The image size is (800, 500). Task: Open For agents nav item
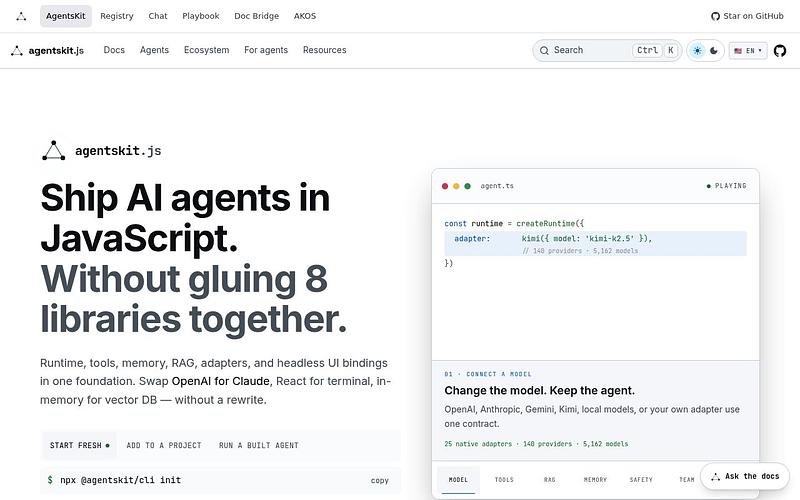[x=266, y=50]
